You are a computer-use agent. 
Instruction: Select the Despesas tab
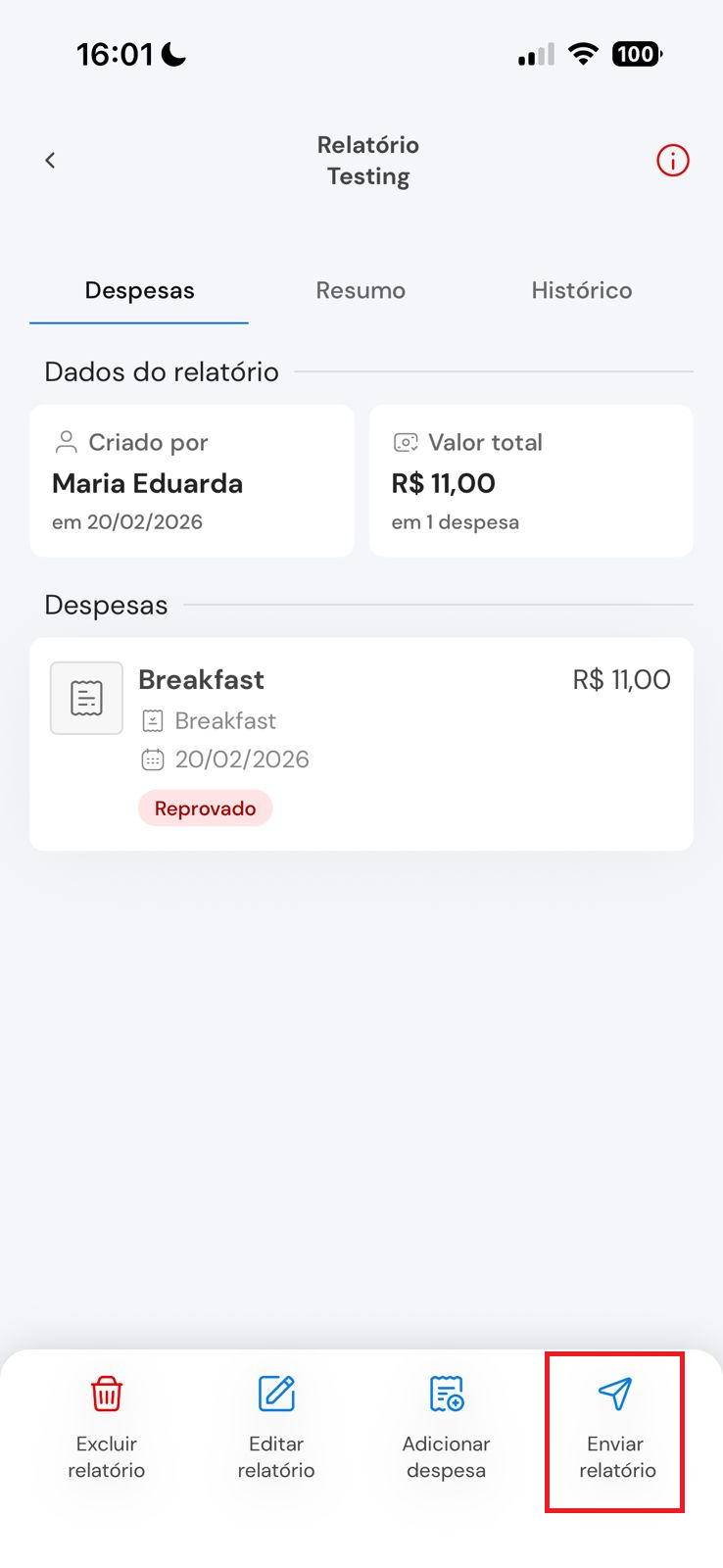[x=139, y=290]
